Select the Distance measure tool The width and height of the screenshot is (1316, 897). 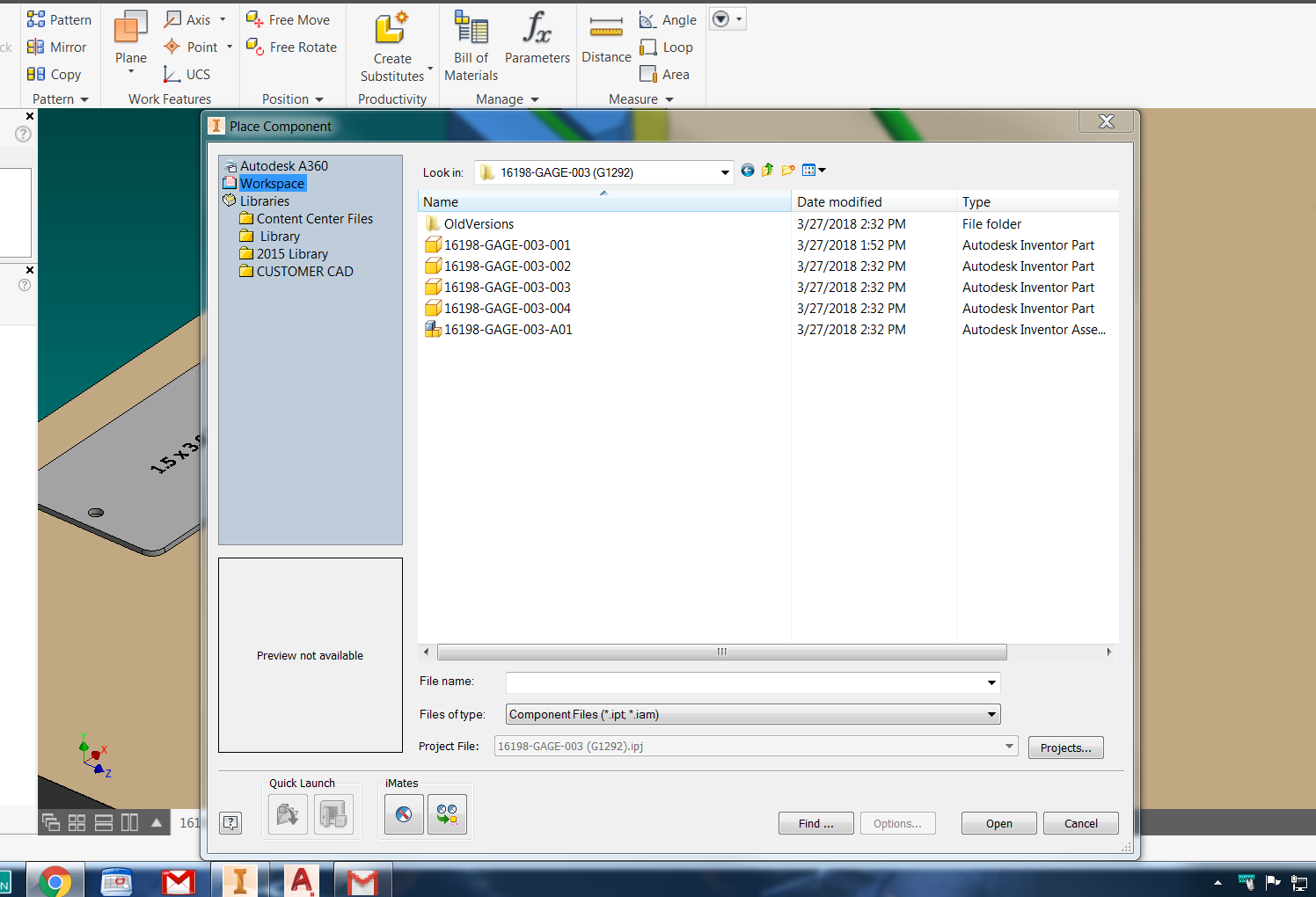(x=605, y=41)
